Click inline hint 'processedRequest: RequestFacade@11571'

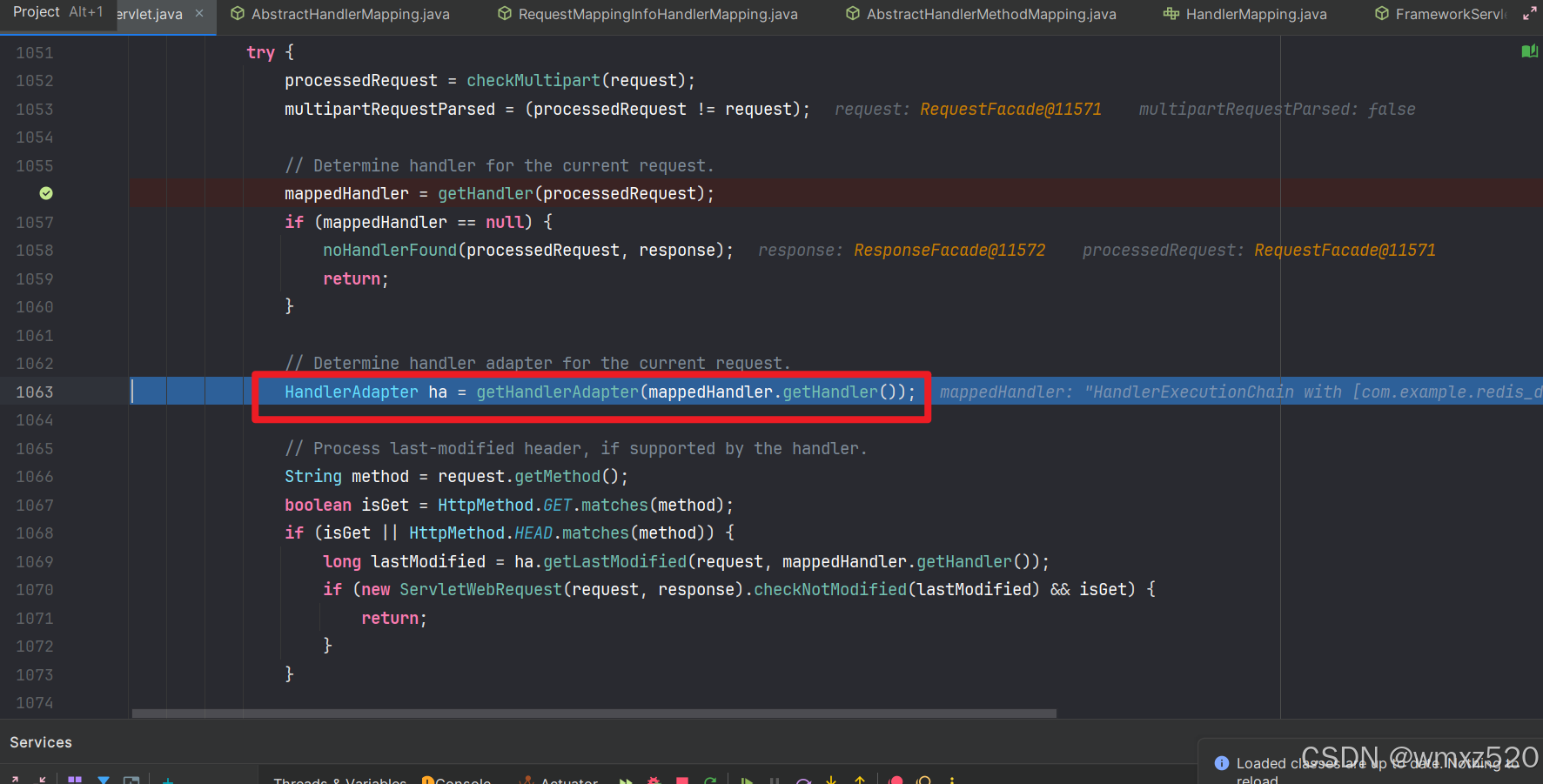click(1259, 251)
